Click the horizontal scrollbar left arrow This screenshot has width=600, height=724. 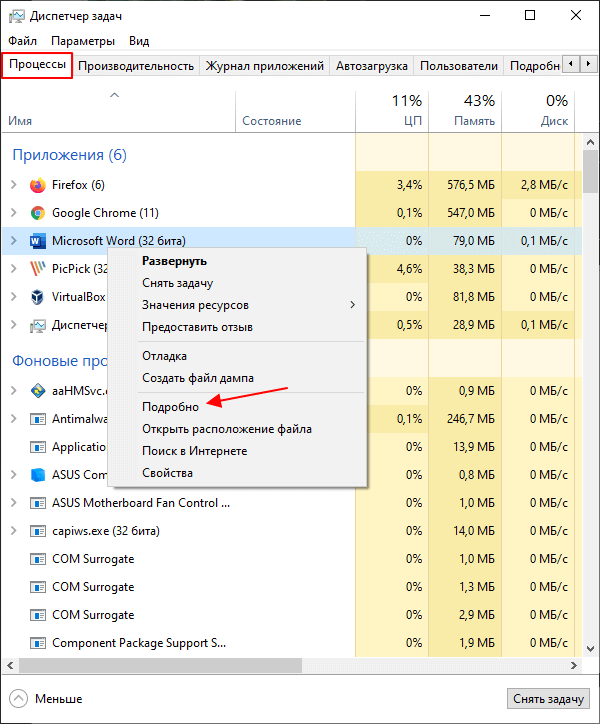pos(10,666)
